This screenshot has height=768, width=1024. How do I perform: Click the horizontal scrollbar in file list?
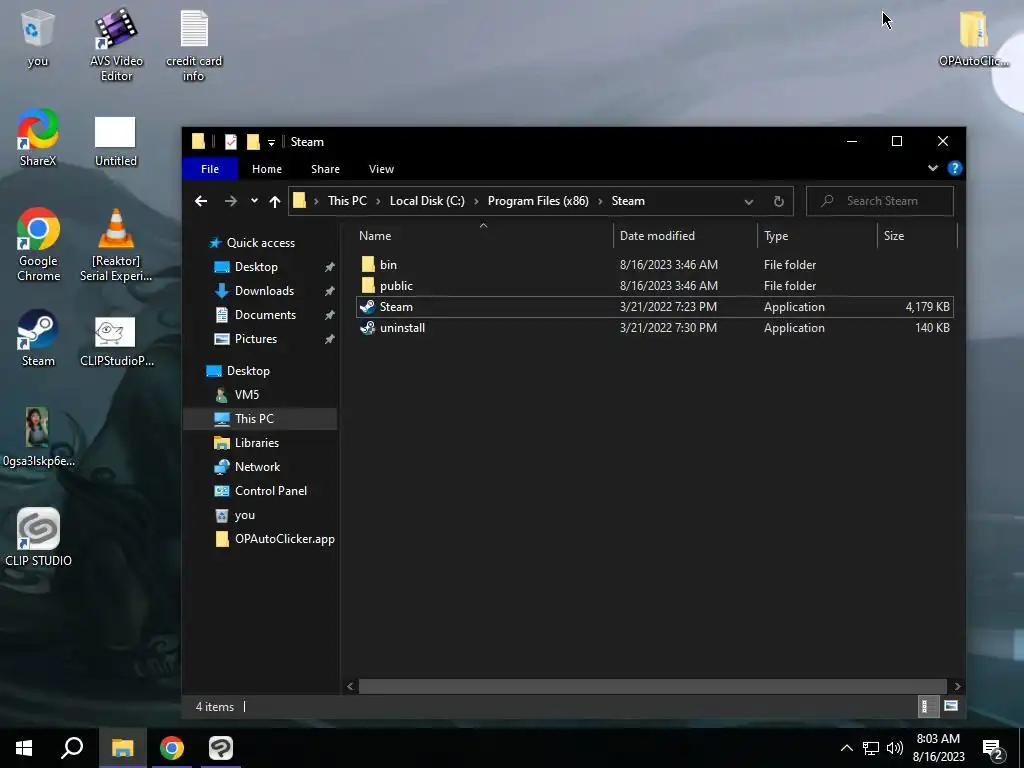click(653, 686)
